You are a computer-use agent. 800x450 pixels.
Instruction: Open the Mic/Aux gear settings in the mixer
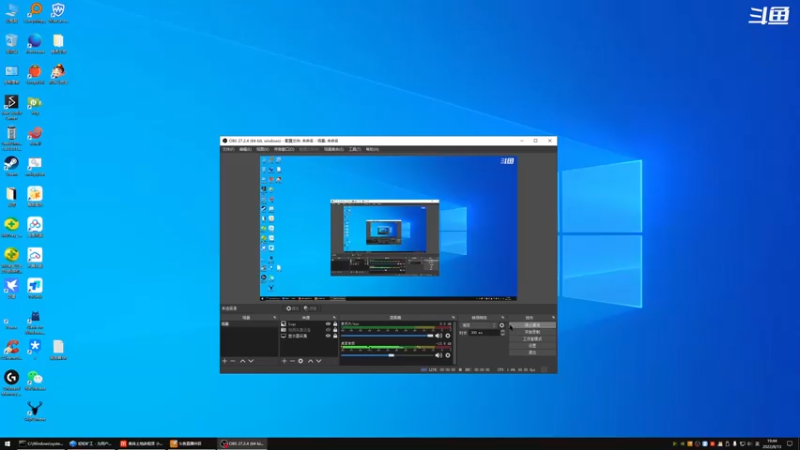(448, 336)
